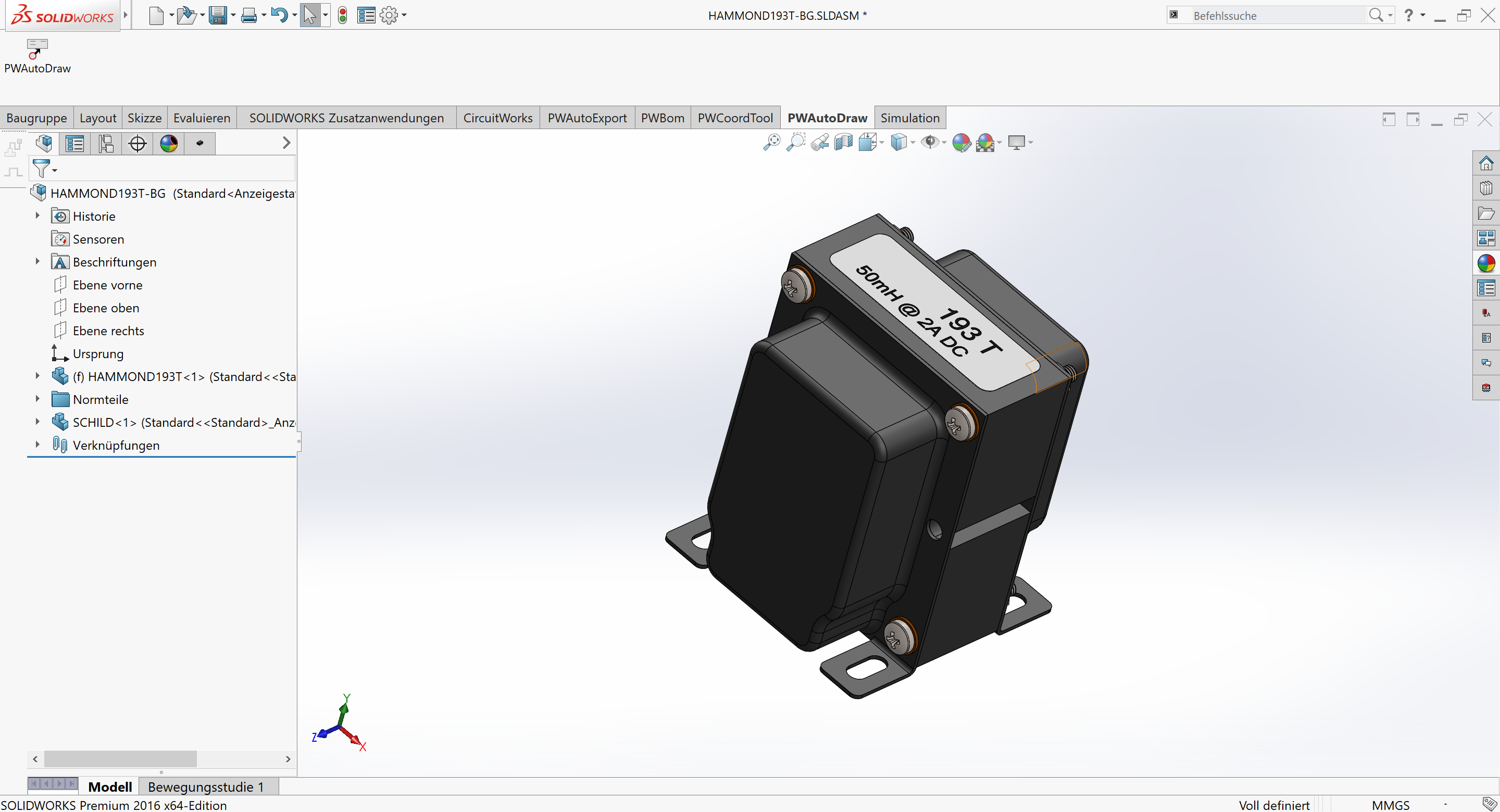The height and width of the screenshot is (812, 1500).
Task: Click the Apply Scene icon
Action: pos(985,143)
